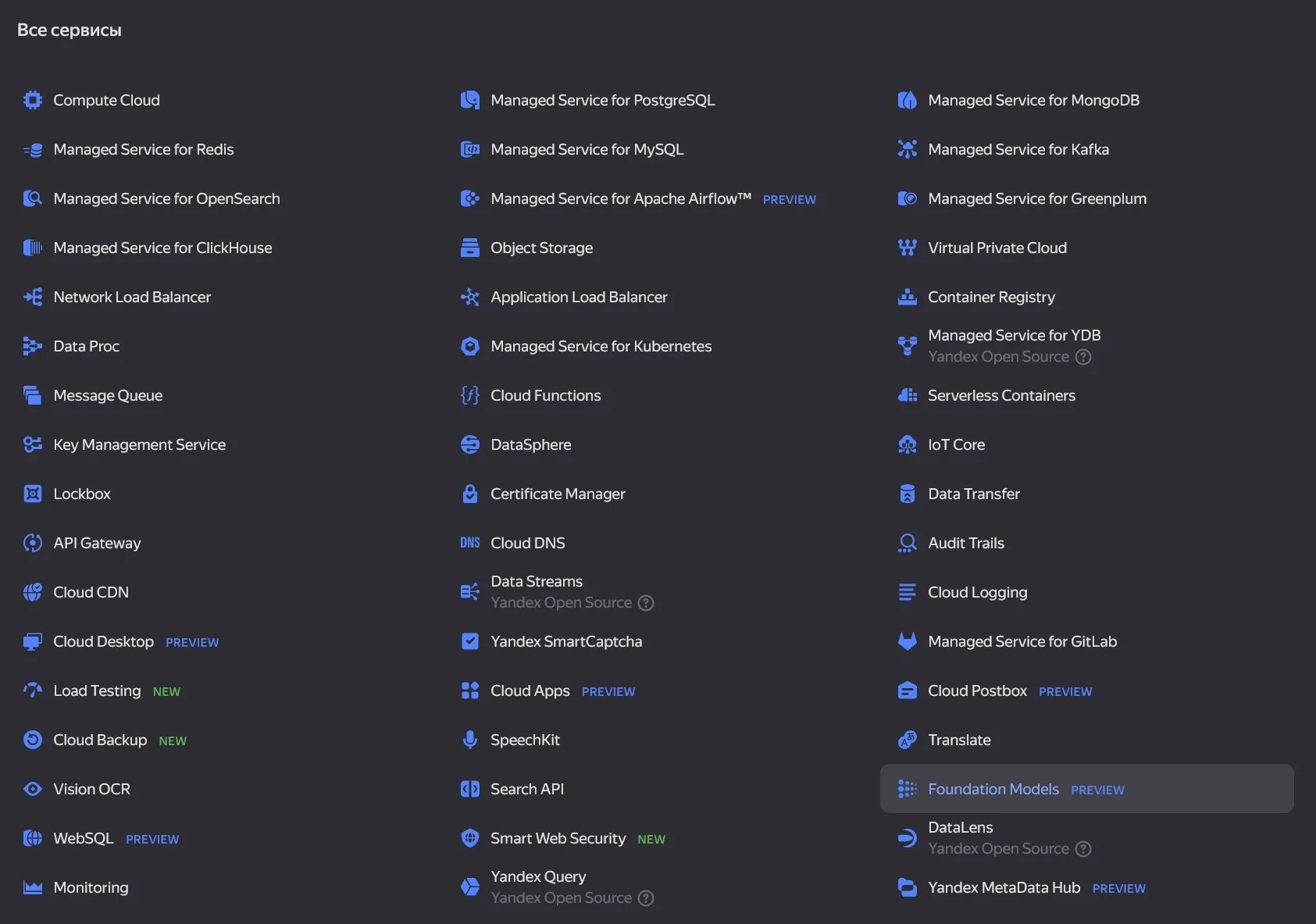Click the Managed Service for PostgreSQL icon
Viewport: 1316px width, 924px height.
(470, 100)
